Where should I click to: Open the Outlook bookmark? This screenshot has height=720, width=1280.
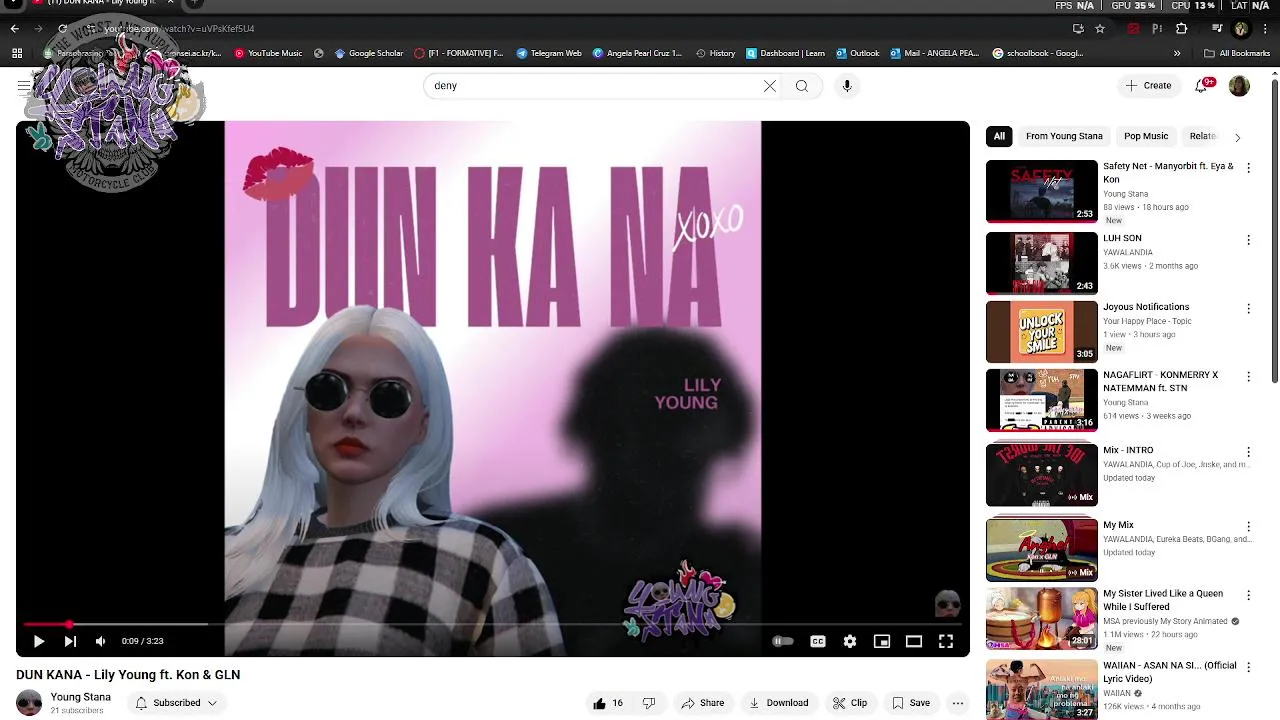[x=858, y=53]
